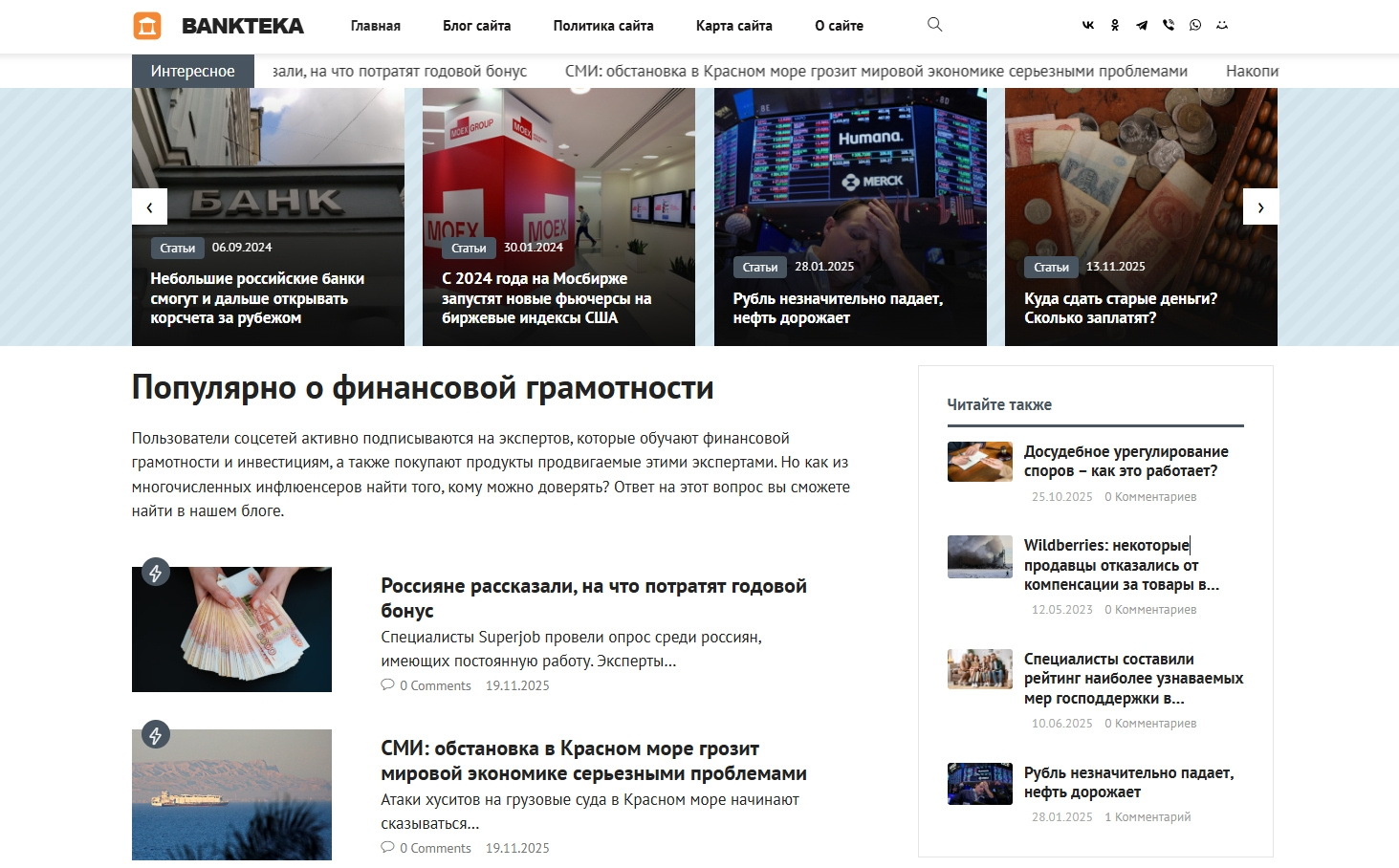Open the Red Sea ship thumbnail
The width and height of the screenshot is (1399, 868).
click(x=231, y=794)
